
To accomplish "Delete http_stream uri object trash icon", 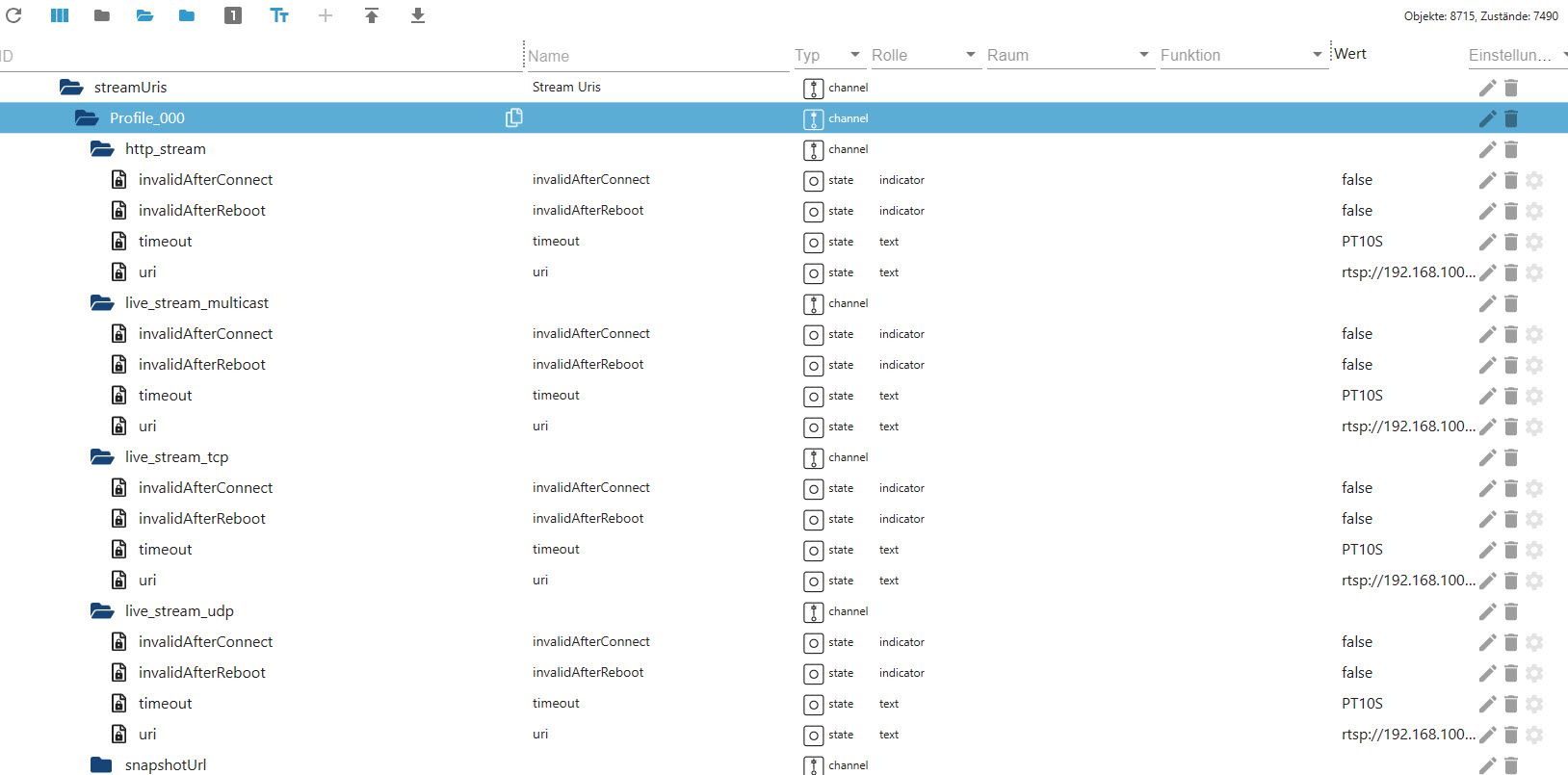I will [1511, 272].
